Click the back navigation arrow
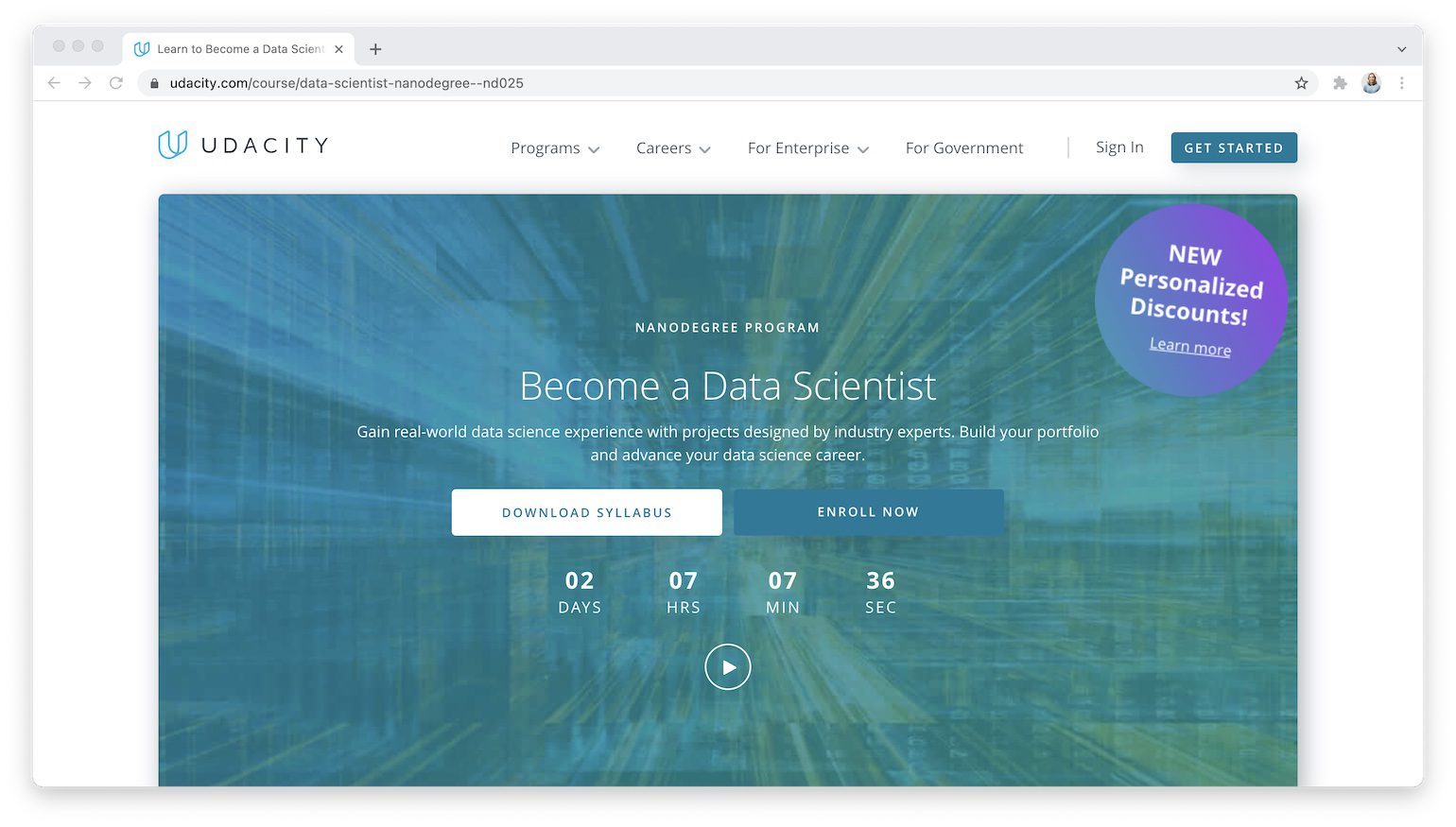The width and height of the screenshot is (1456, 827). [54, 83]
